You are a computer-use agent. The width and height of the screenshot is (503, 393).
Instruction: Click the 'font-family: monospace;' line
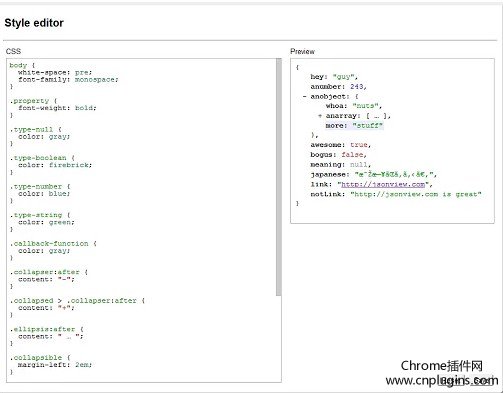[68, 80]
